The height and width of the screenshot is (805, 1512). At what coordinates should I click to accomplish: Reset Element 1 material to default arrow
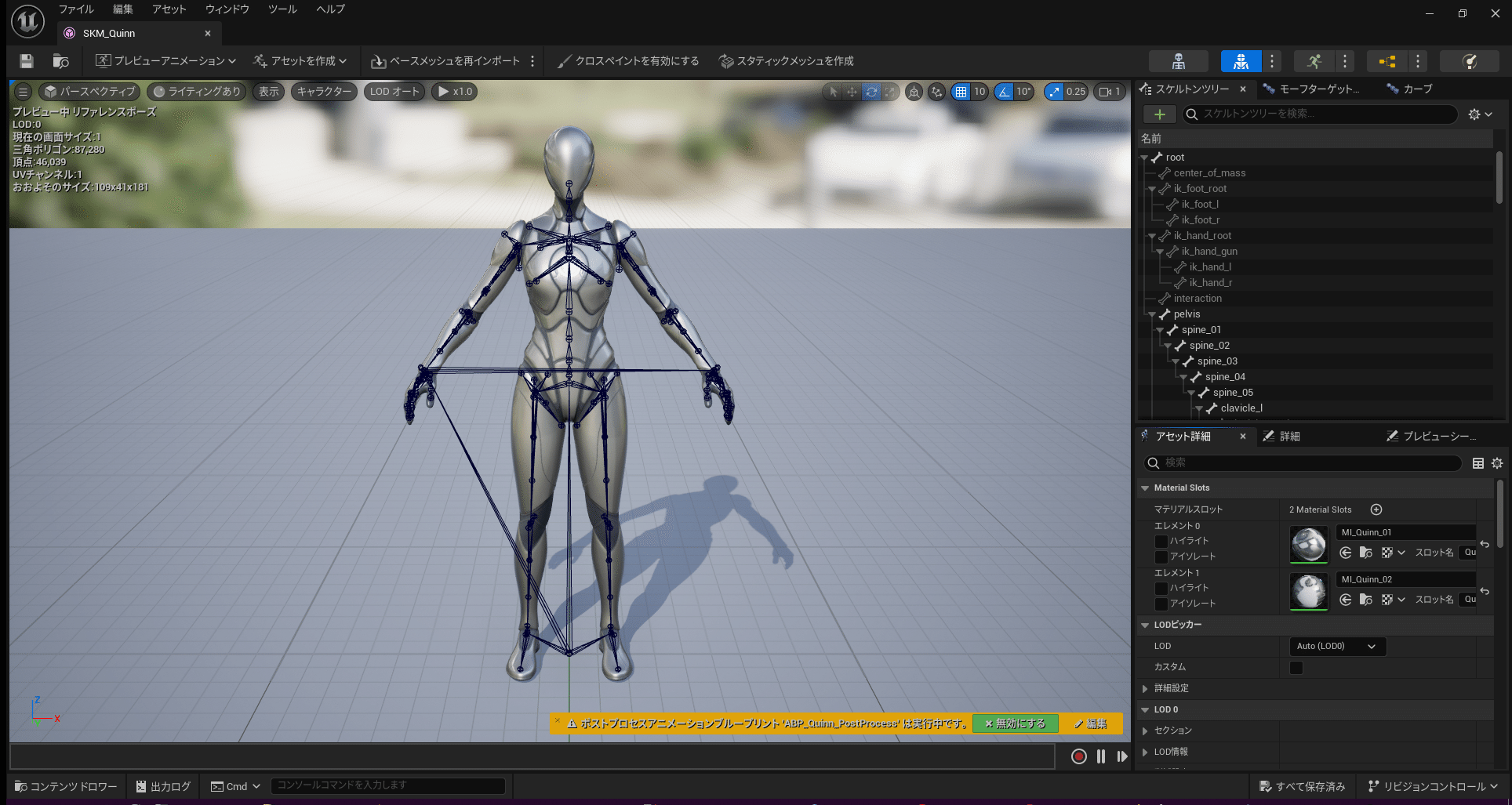pos(1485,591)
